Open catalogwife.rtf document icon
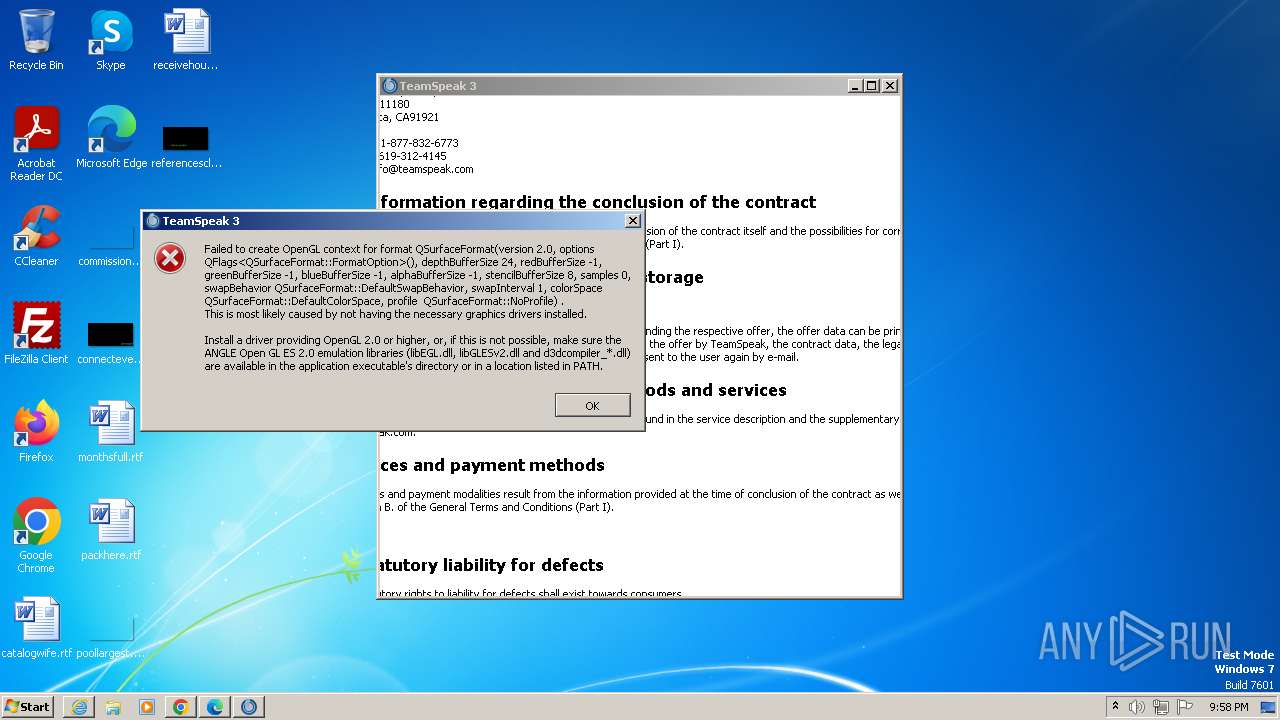This screenshot has width=1280, height=720. coord(36,628)
